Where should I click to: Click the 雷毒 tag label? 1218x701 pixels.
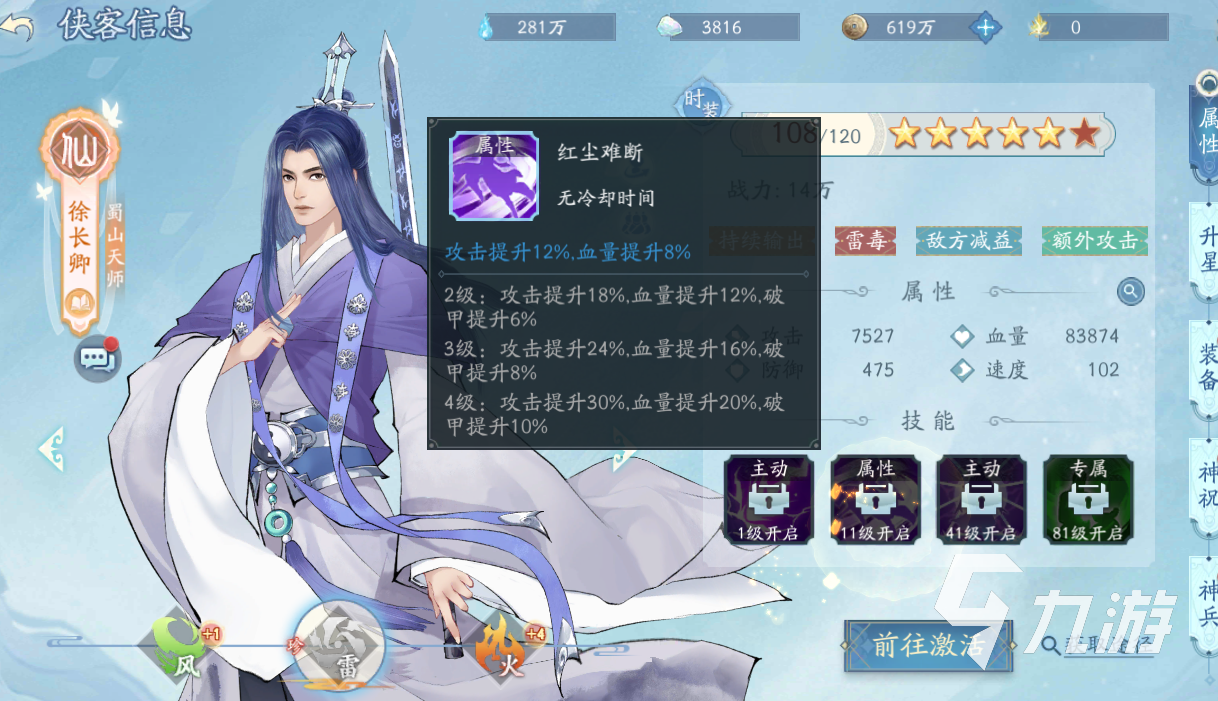point(865,241)
